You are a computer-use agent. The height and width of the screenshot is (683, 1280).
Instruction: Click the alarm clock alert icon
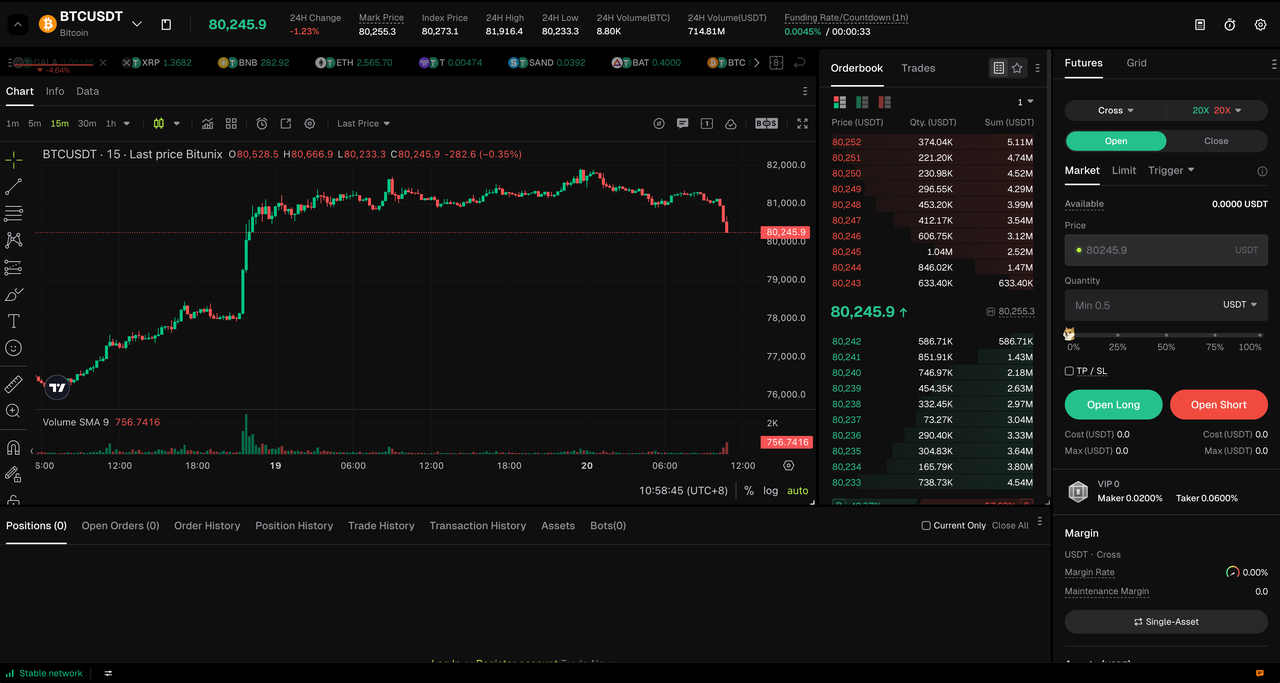tap(262, 124)
